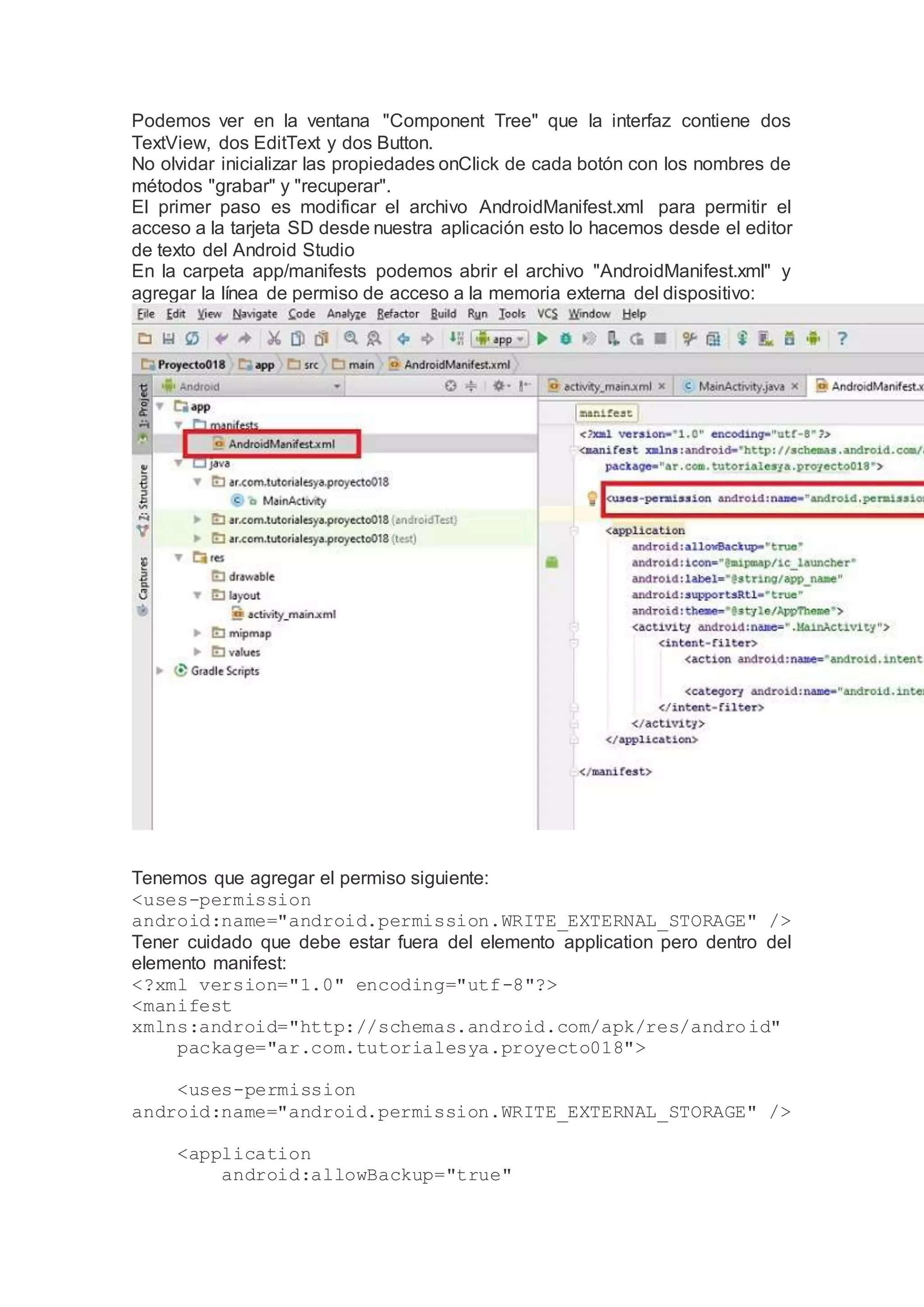Open the Navigate menu
This screenshot has width=924, height=1307.
coord(255,314)
